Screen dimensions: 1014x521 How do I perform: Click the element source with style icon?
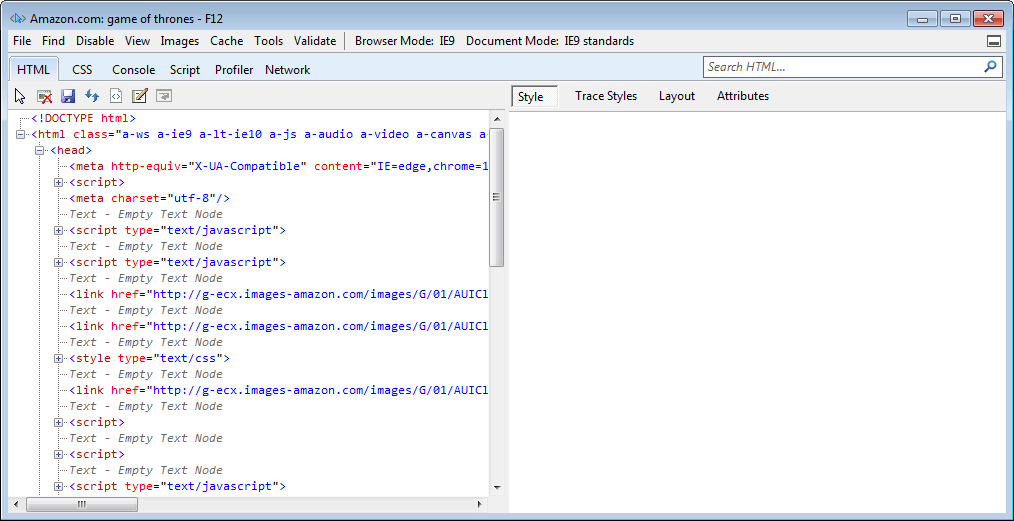click(x=116, y=96)
